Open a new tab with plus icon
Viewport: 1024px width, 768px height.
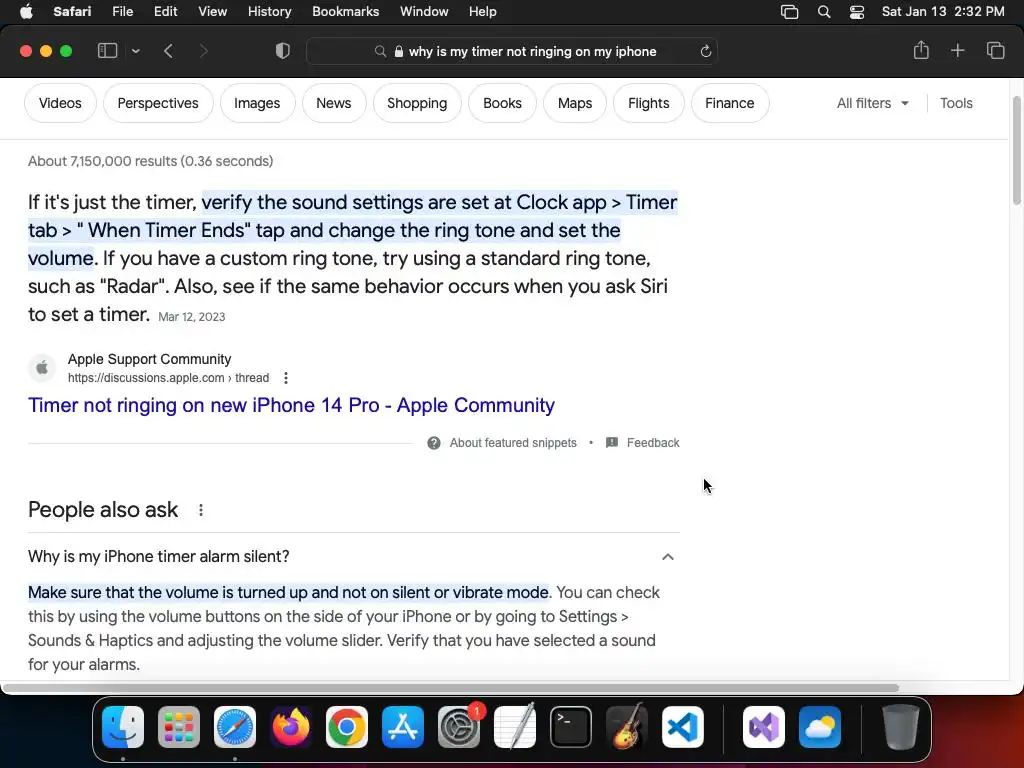click(957, 50)
